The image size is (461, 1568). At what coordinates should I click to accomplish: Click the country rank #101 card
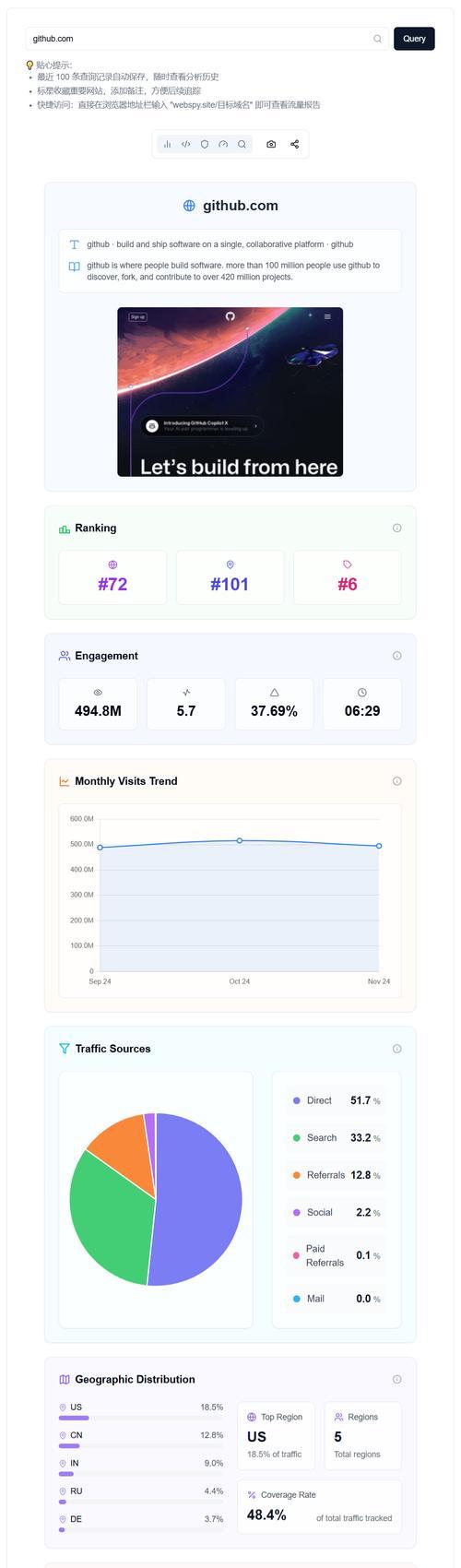point(230,577)
